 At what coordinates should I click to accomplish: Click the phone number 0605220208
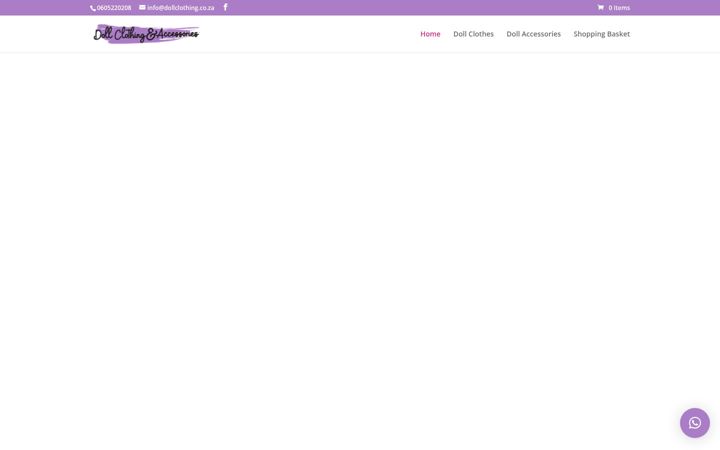pyautogui.click(x=114, y=8)
